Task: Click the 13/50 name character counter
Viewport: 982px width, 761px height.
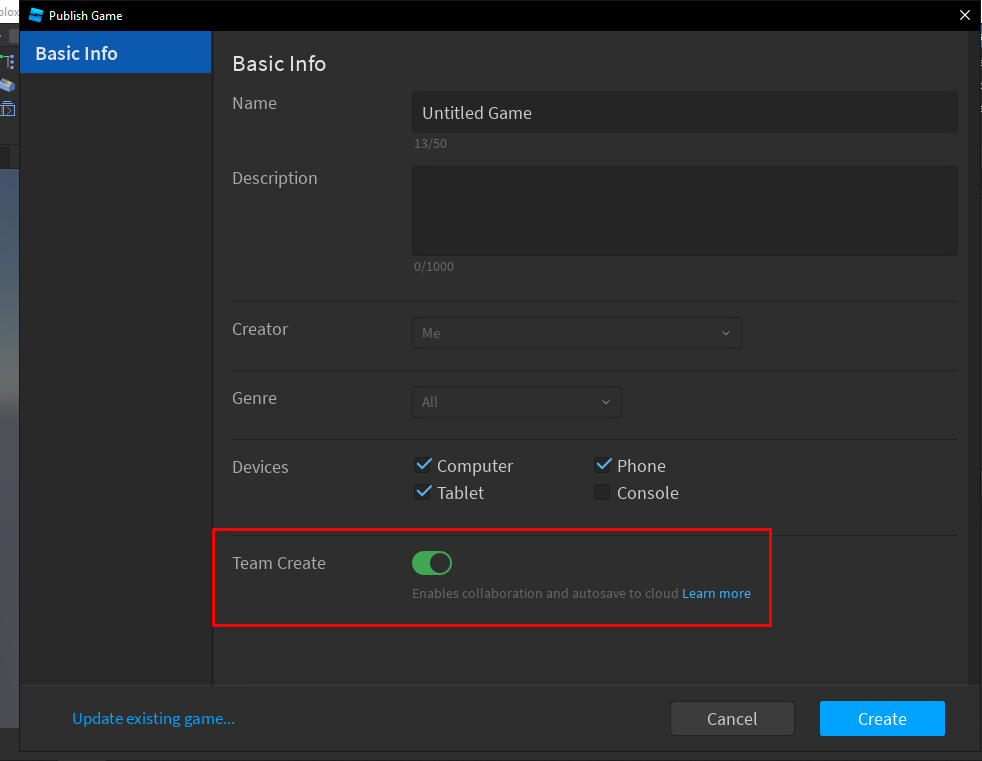Action: coord(430,143)
